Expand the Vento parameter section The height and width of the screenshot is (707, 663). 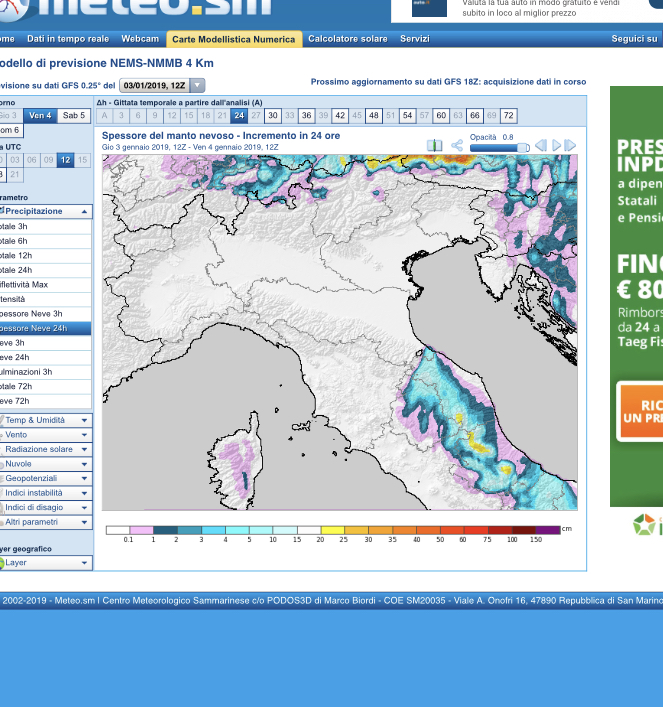coord(84,435)
